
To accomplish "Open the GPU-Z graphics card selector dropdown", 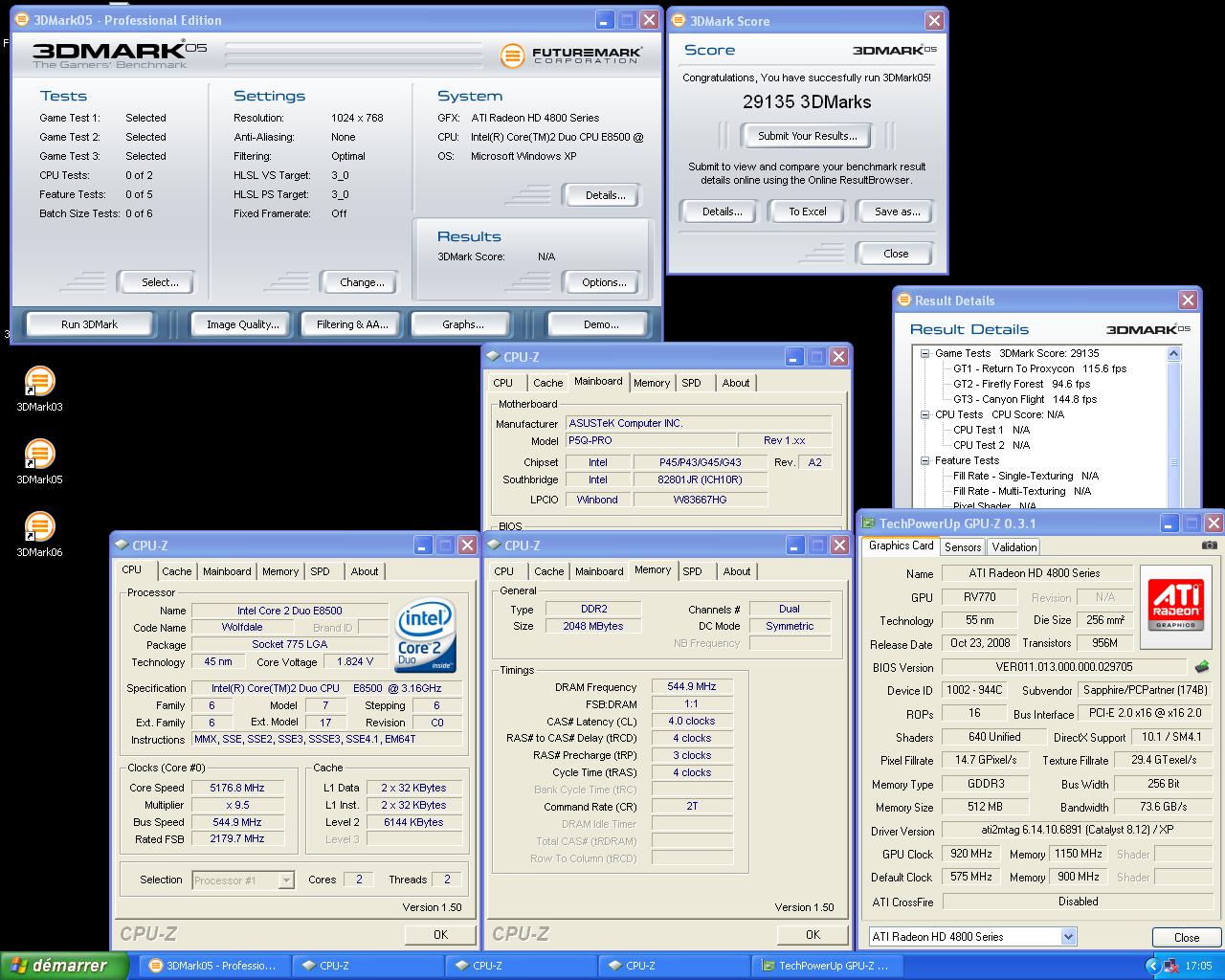I will tap(1068, 937).
